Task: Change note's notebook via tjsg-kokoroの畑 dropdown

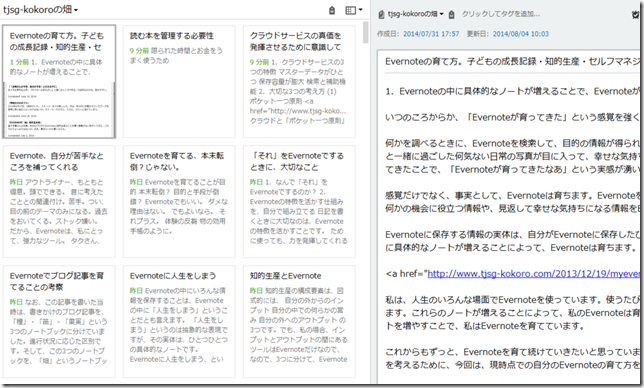Action: point(416,14)
